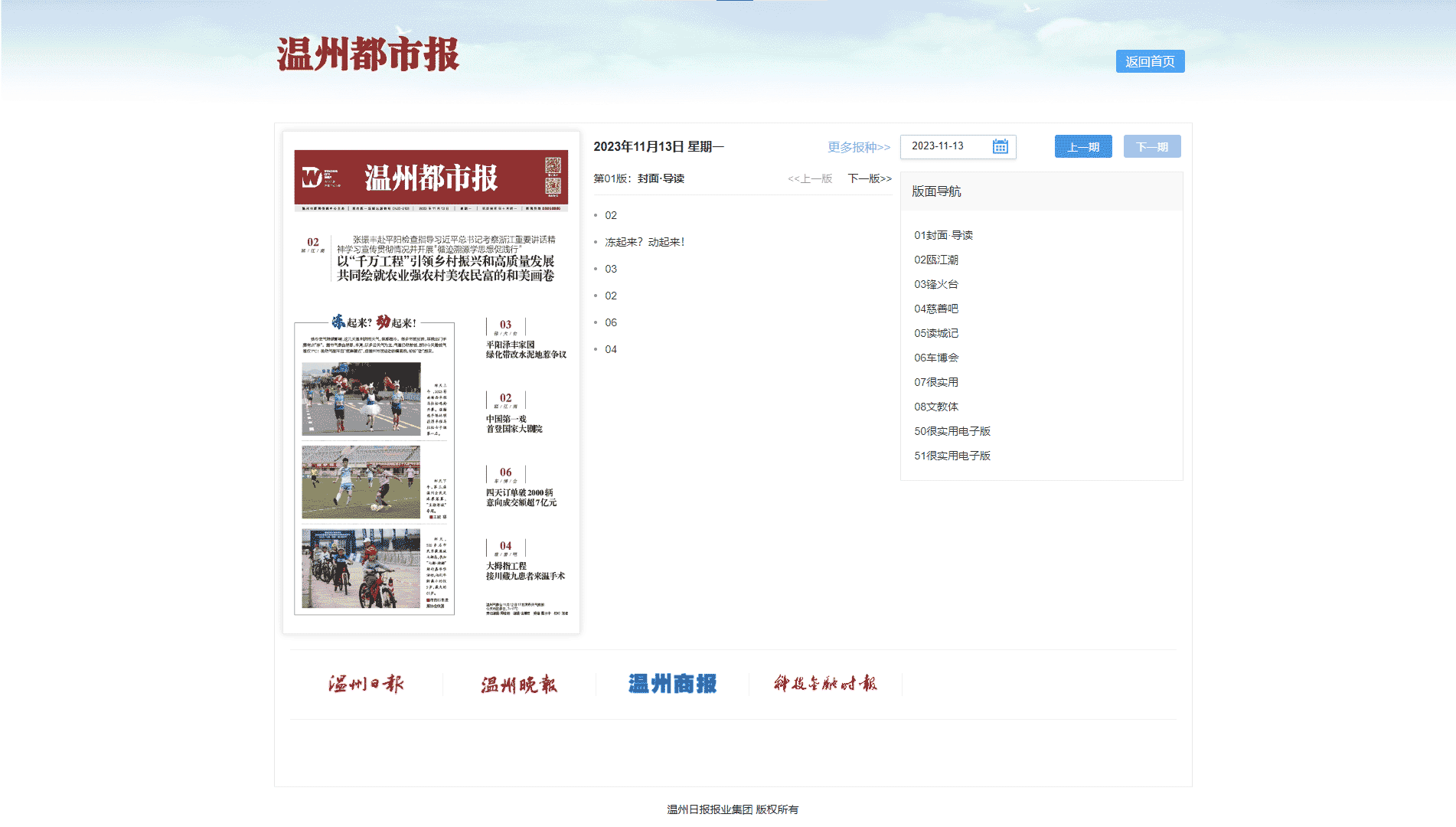
Task: Click the front page story 四天订单破2000辆
Action: tap(521, 498)
